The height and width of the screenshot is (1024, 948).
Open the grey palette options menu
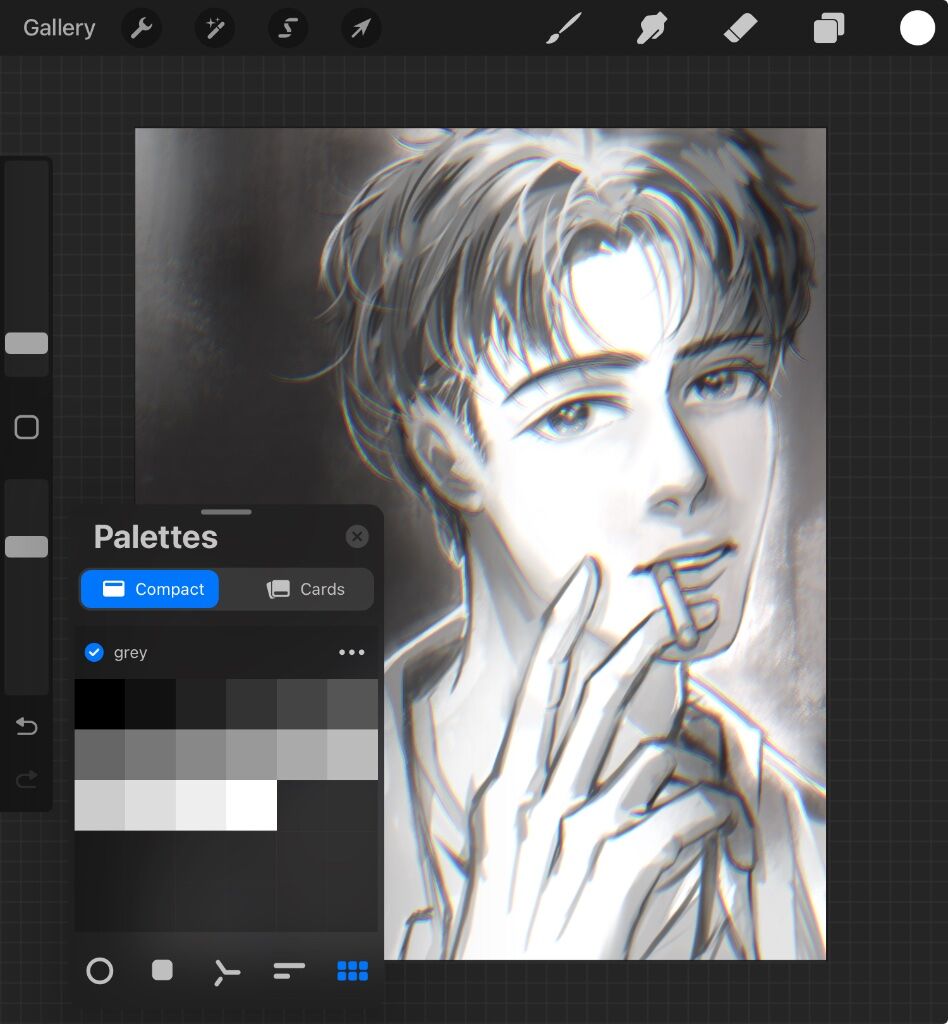click(x=352, y=652)
